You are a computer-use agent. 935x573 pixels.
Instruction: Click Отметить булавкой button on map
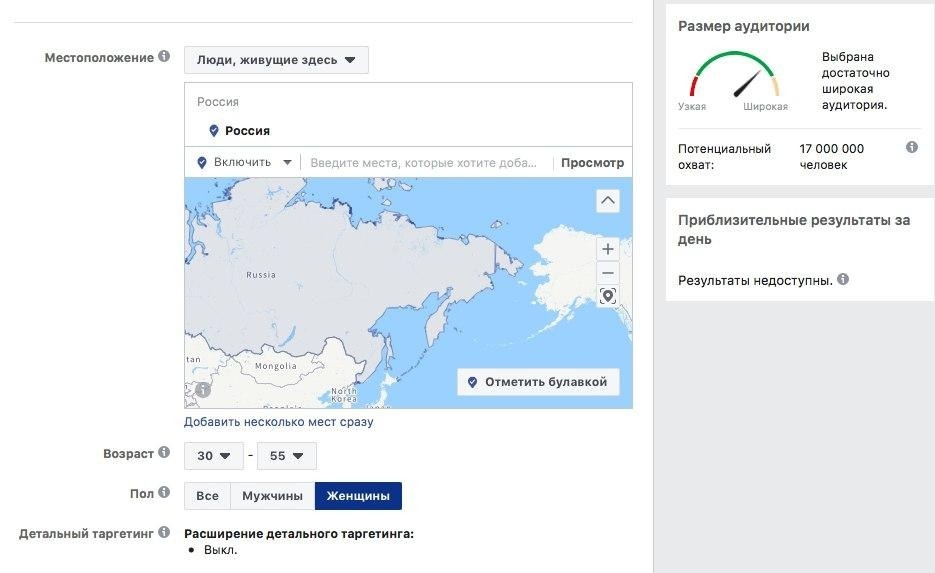(538, 382)
